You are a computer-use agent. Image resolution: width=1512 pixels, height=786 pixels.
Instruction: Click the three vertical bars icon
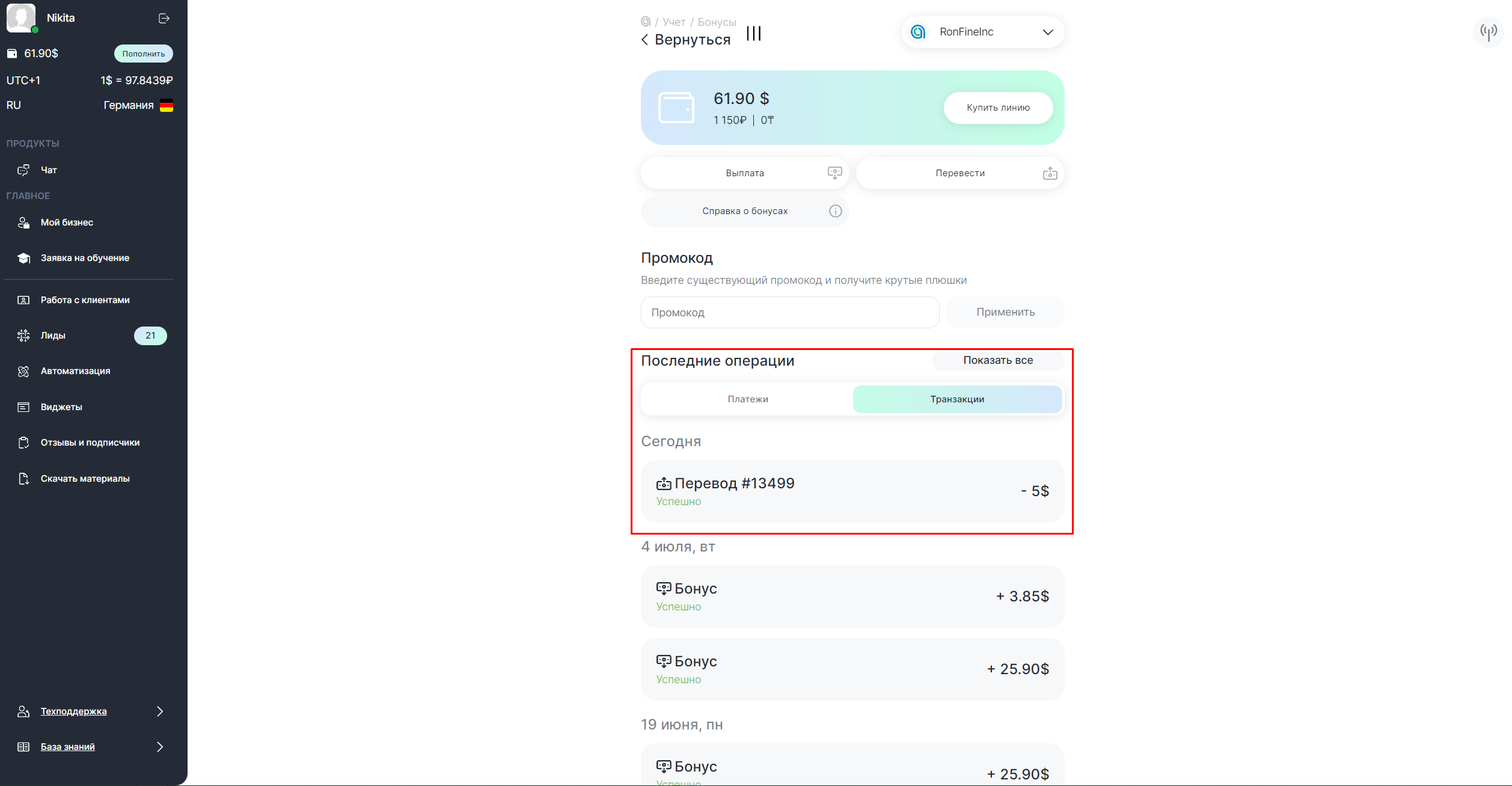pos(753,34)
